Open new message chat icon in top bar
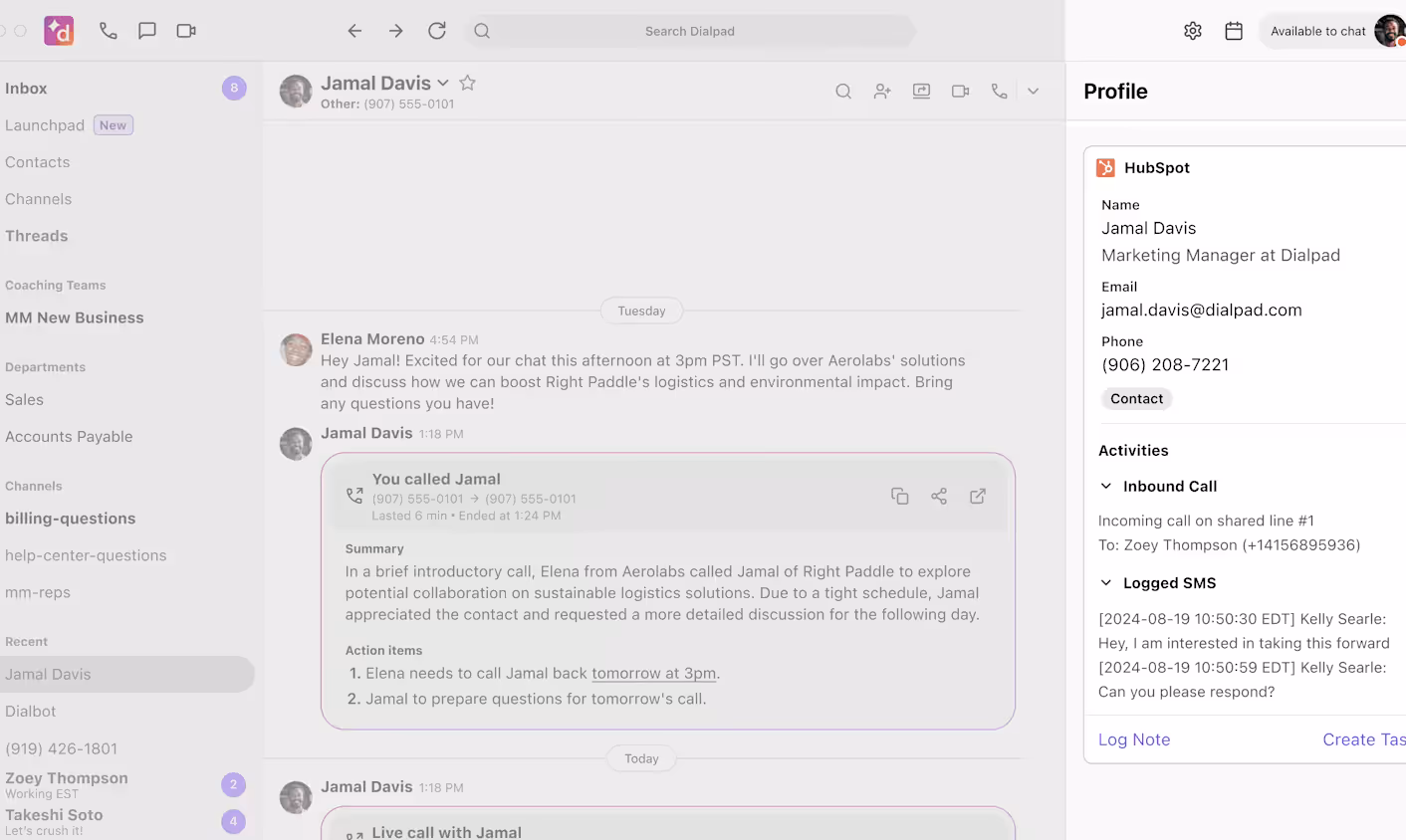This screenshot has width=1406, height=840. pos(147,31)
